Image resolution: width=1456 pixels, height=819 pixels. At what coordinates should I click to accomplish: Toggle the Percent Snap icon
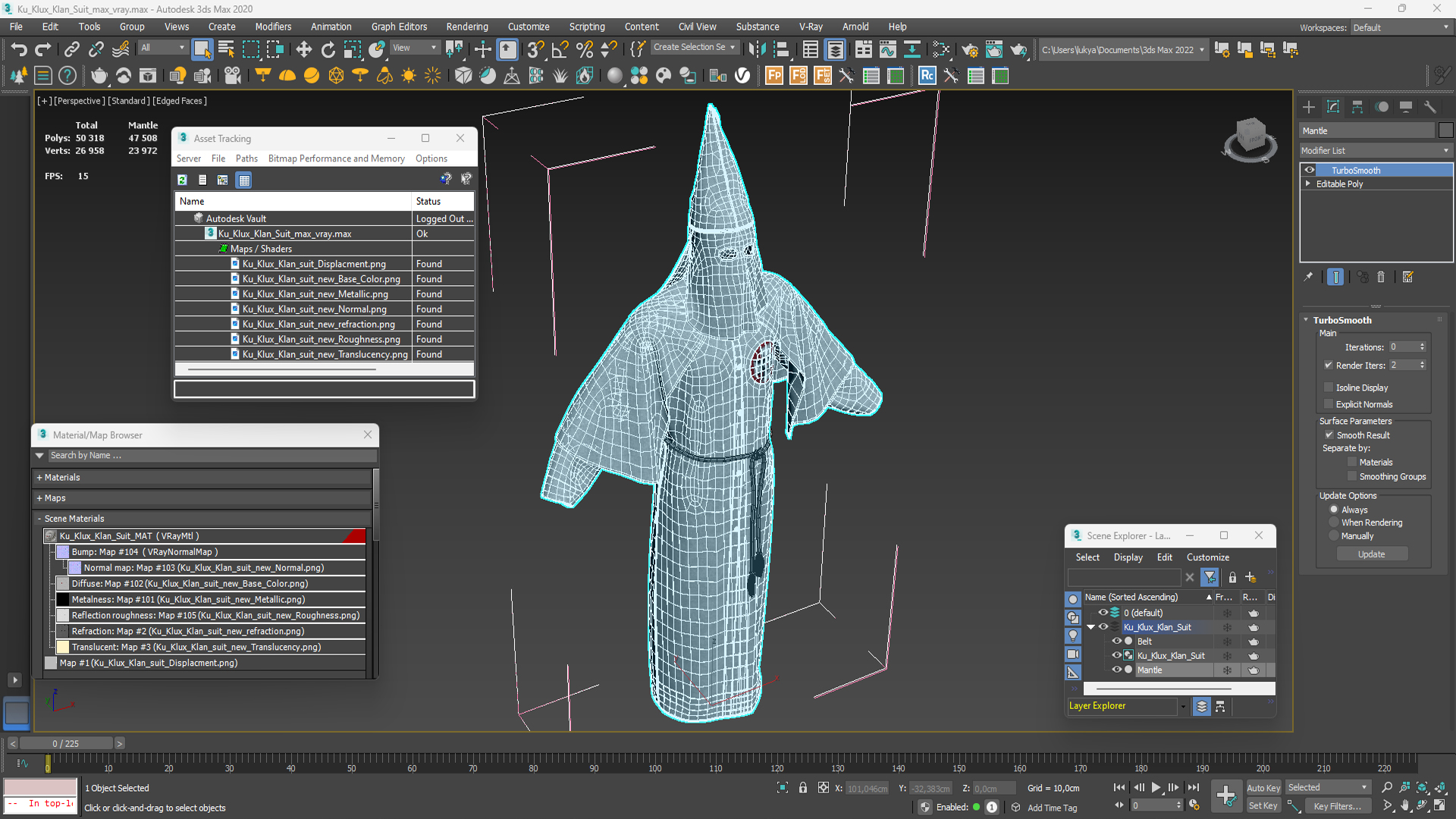coord(584,50)
